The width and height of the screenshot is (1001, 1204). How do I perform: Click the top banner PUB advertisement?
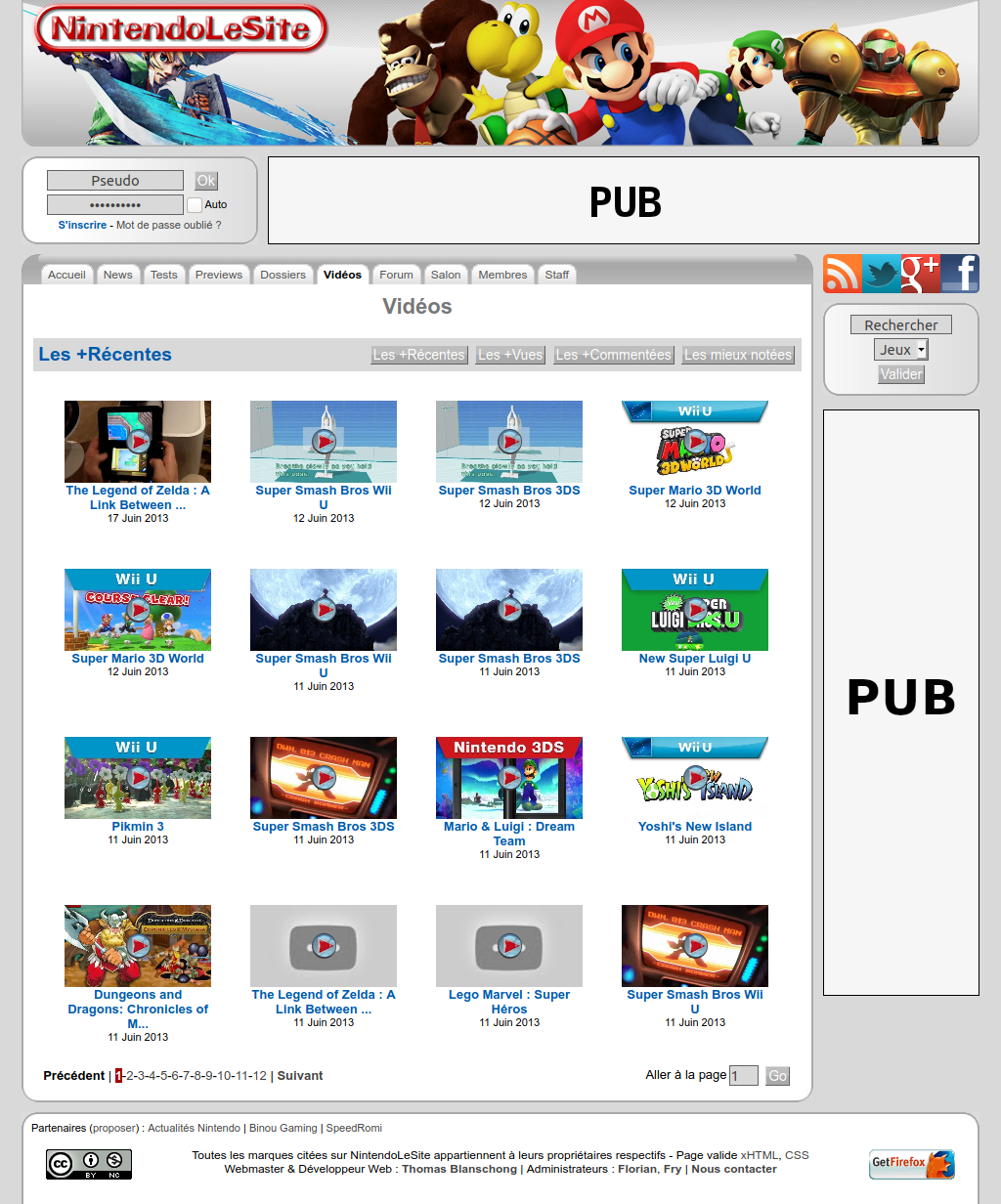[624, 200]
